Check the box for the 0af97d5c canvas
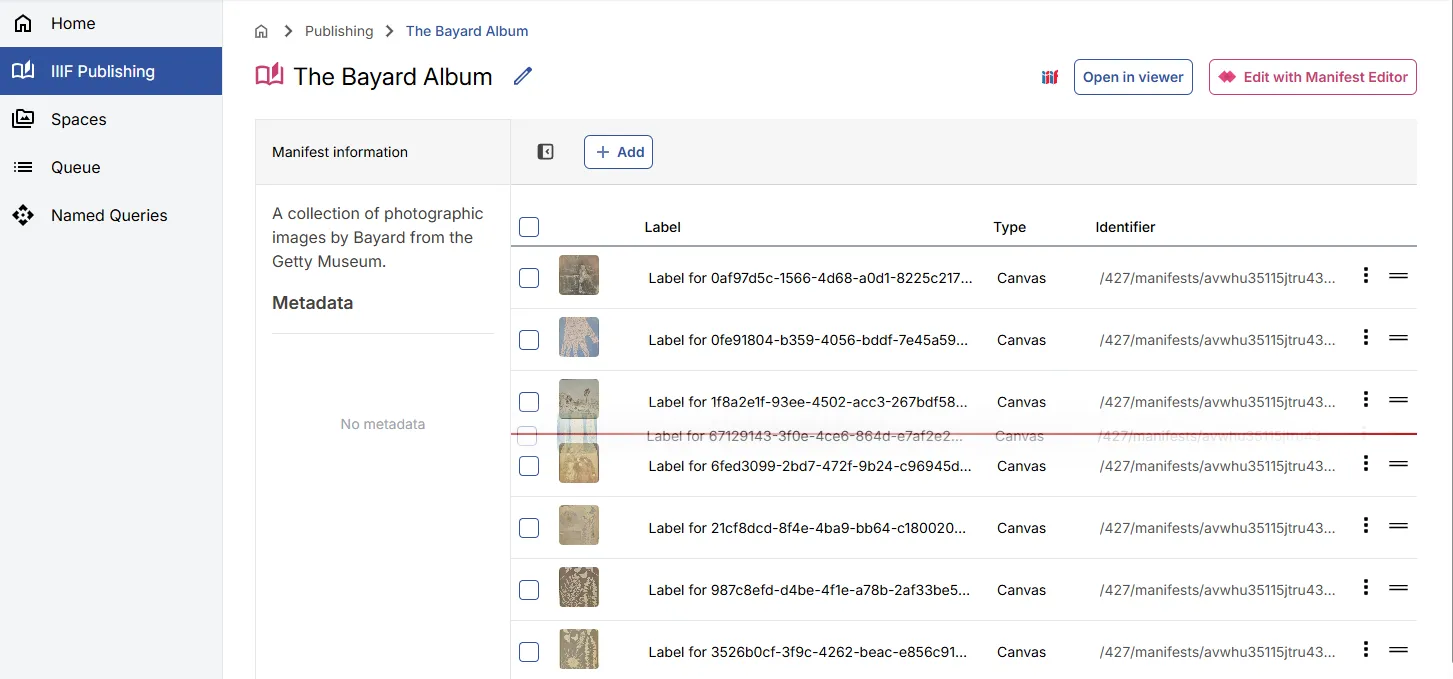The height and width of the screenshot is (679, 1453). (x=529, y=278)
